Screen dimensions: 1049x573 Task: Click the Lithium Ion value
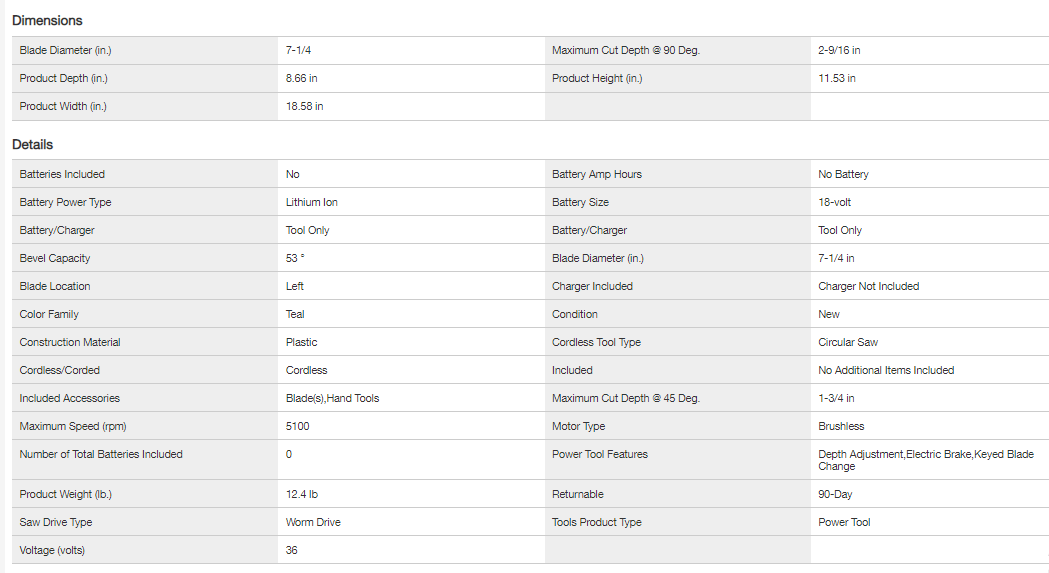pyautogui.click(x=311, y=202)
